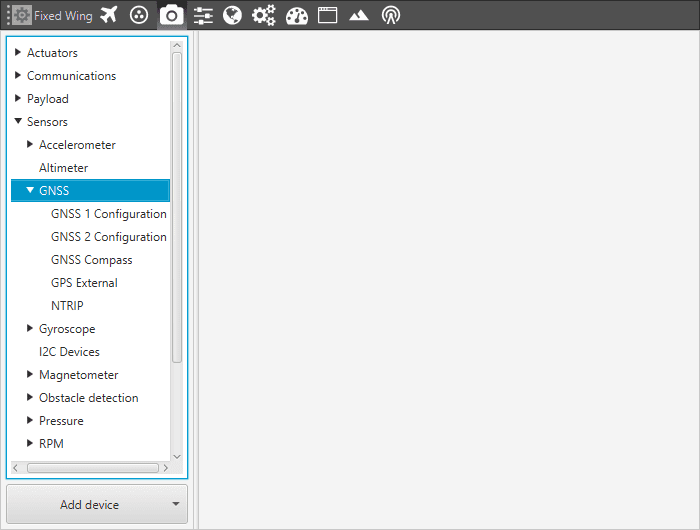The width and height of the screenshot is (700, 530).
Task: Click the Obstacle detection label
Action: [x=88, y=398]
